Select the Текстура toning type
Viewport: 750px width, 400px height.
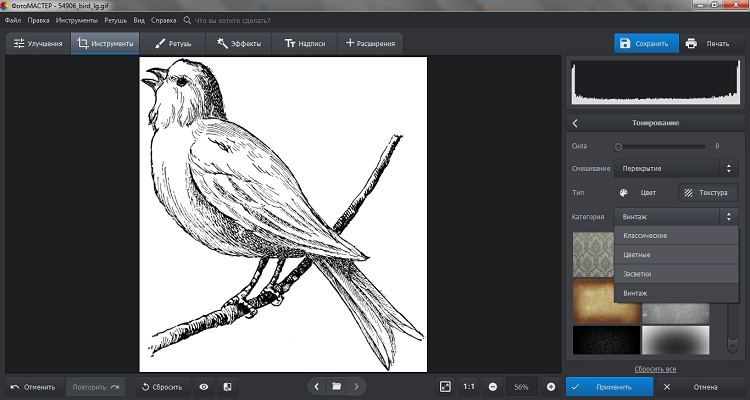(x=707, y=193)
